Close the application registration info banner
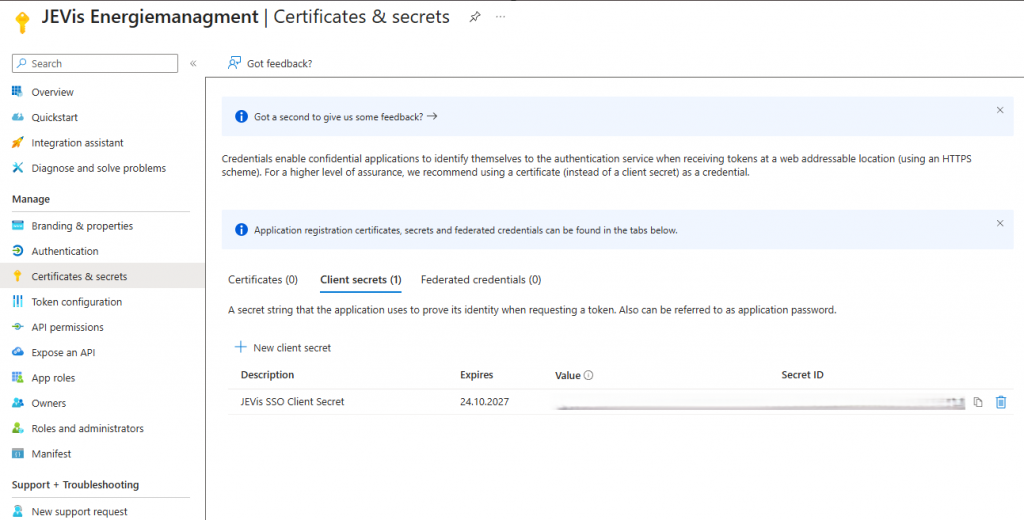This screenshot has height=520, width=1024. pyautogui.click(x=999, y=223)
